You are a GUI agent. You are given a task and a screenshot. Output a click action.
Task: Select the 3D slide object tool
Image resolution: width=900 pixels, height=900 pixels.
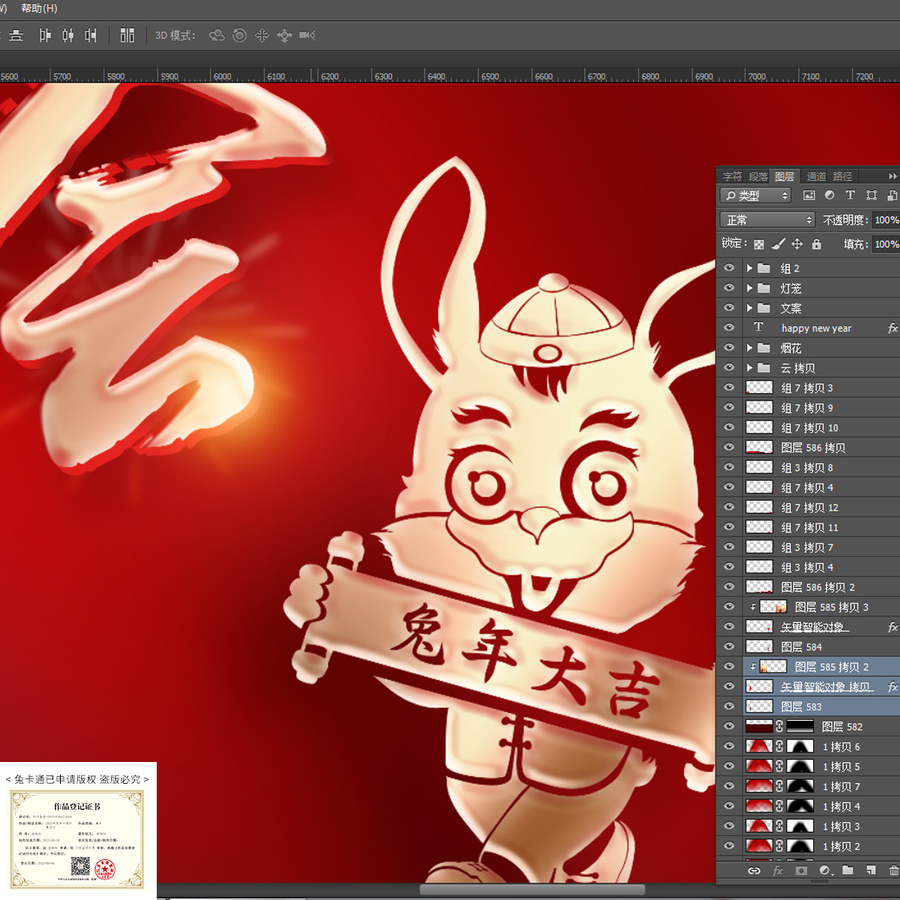tap(284, 36)
